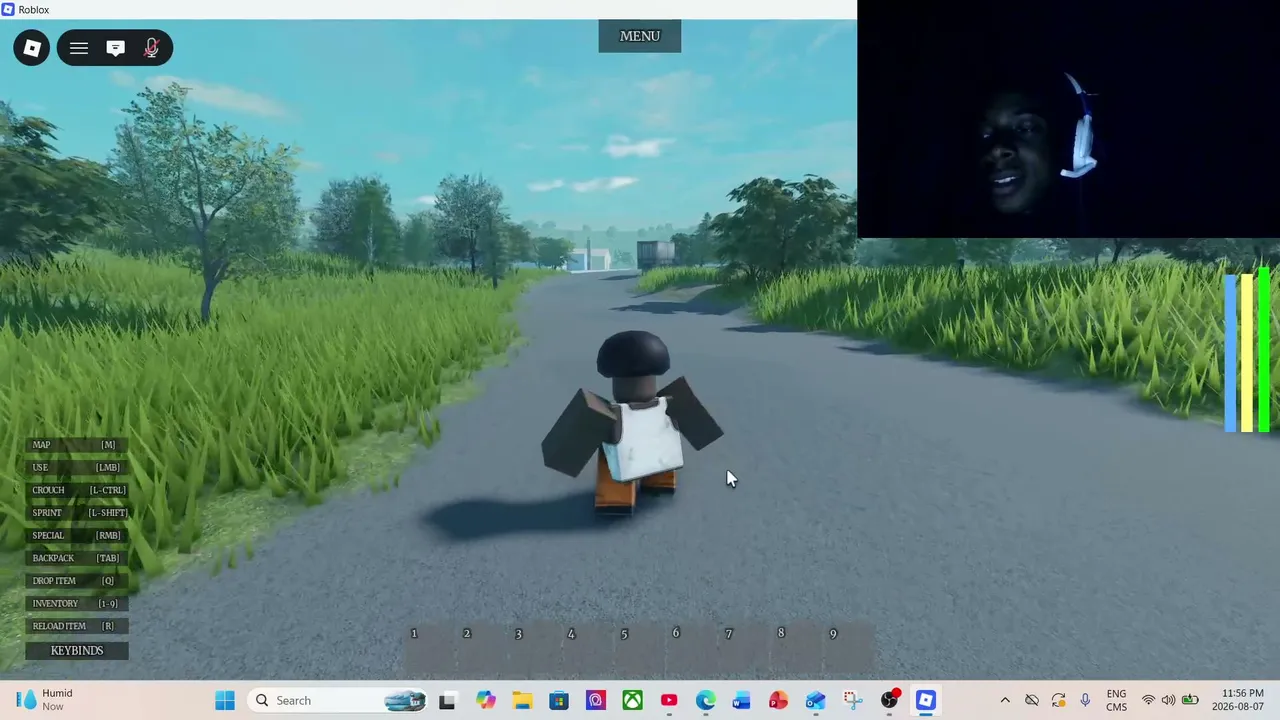This screenshot has width=1280, height=720.
Task: Select hotbar slot 5
Action: tap(640, 648)
